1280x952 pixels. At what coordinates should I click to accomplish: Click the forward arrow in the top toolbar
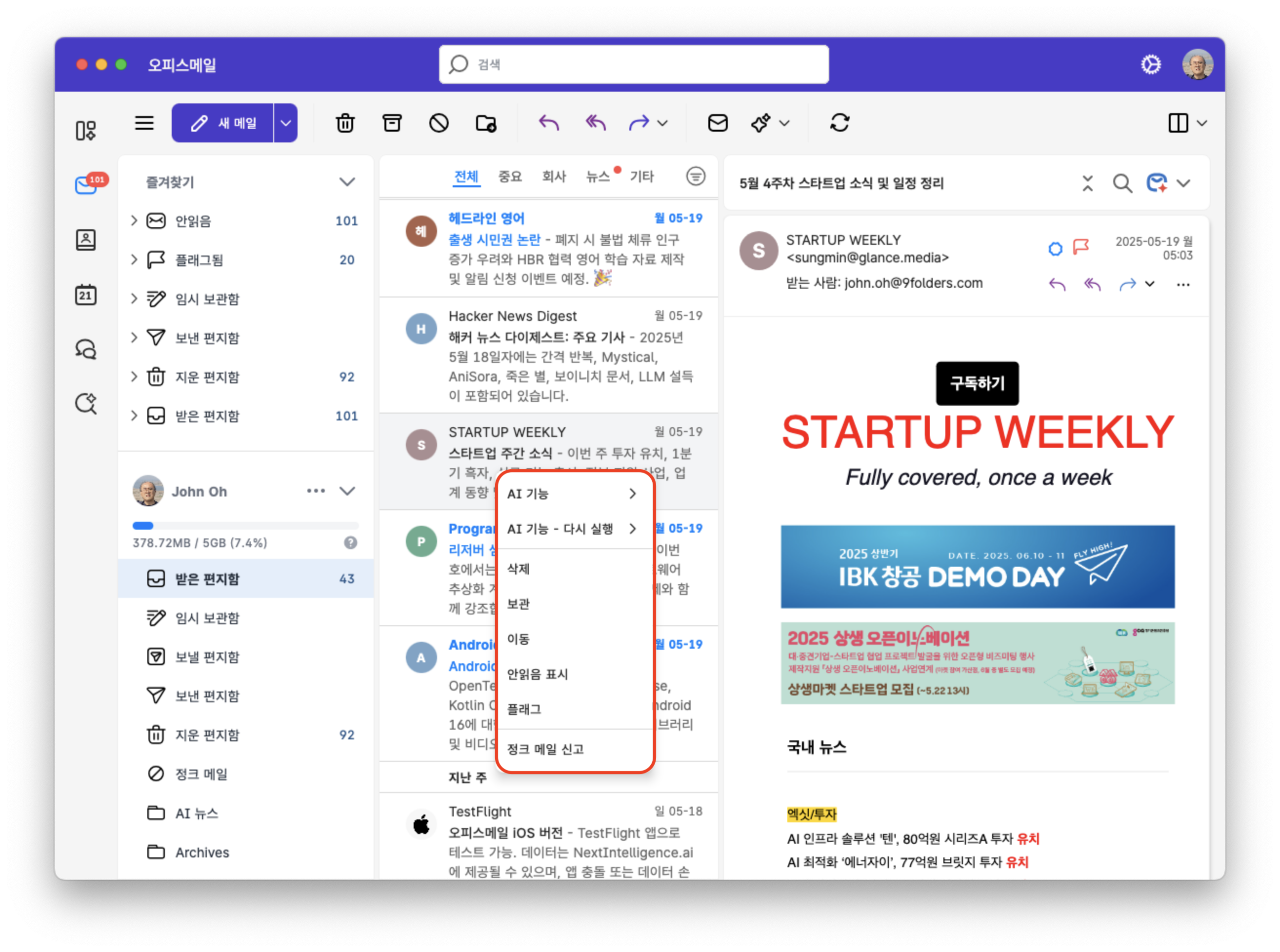pyautogui.click(x=639, y=123)
